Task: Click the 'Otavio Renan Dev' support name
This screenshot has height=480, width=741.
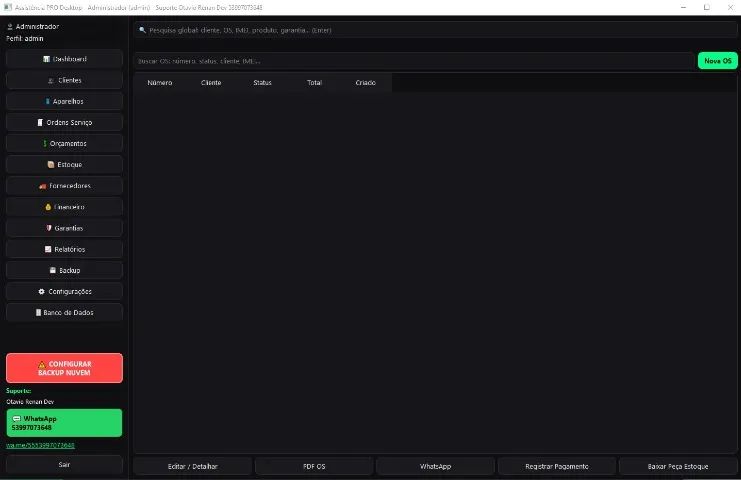Action: click(x=30, y=402)
